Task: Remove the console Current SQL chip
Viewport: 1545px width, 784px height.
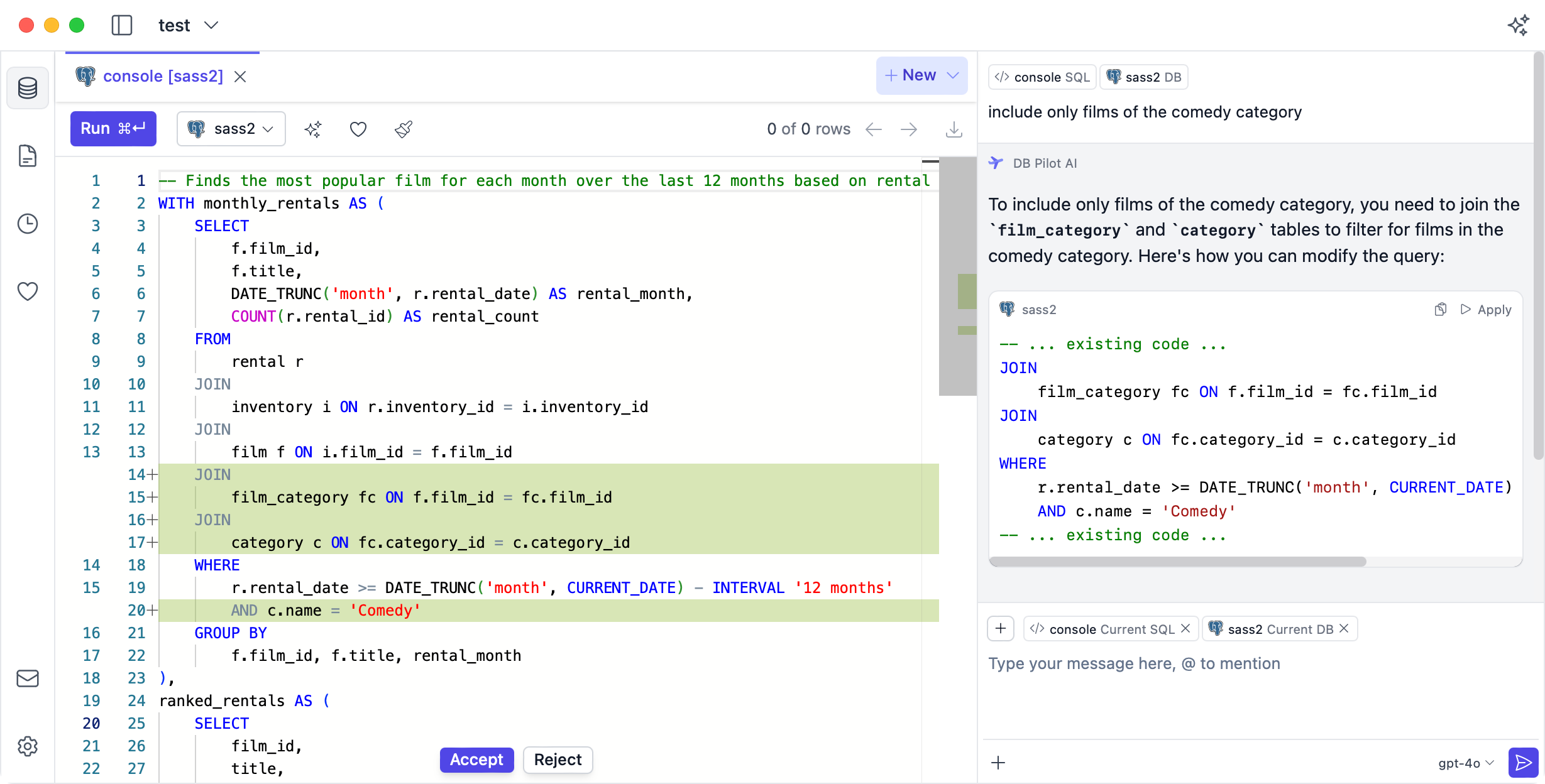Action: 1185,629
